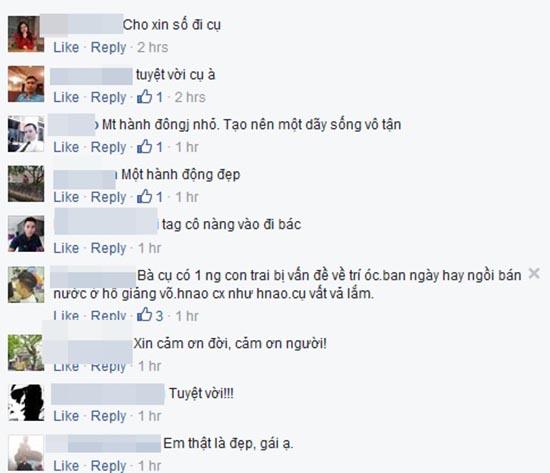This screenshot has width=550, height=473.
Task: Click the thumbs-up icon on the 'Một hành động đẹp' comment
Action: (145, 196)
